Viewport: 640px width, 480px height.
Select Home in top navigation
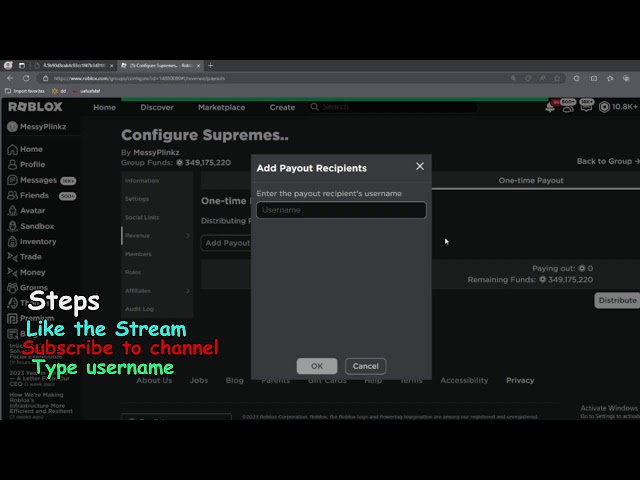104,107
